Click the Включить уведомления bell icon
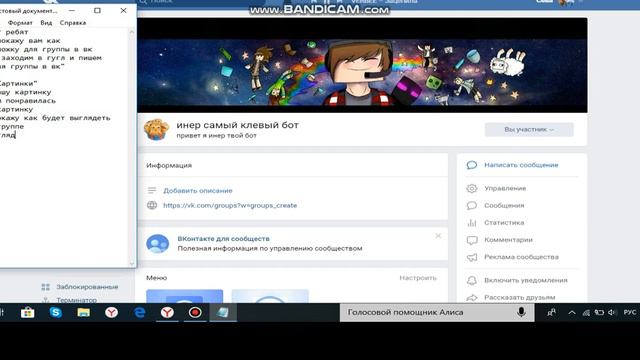Image resolution: width=640 pixels, height=360 pixels. coord(471,280)
